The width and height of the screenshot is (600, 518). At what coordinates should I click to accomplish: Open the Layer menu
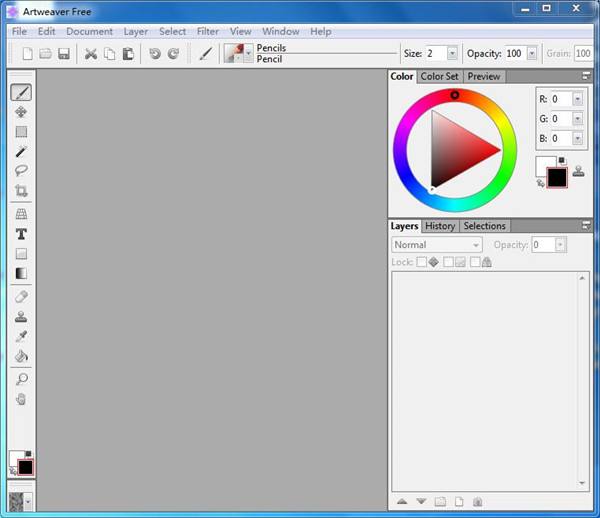coord(135,31)
